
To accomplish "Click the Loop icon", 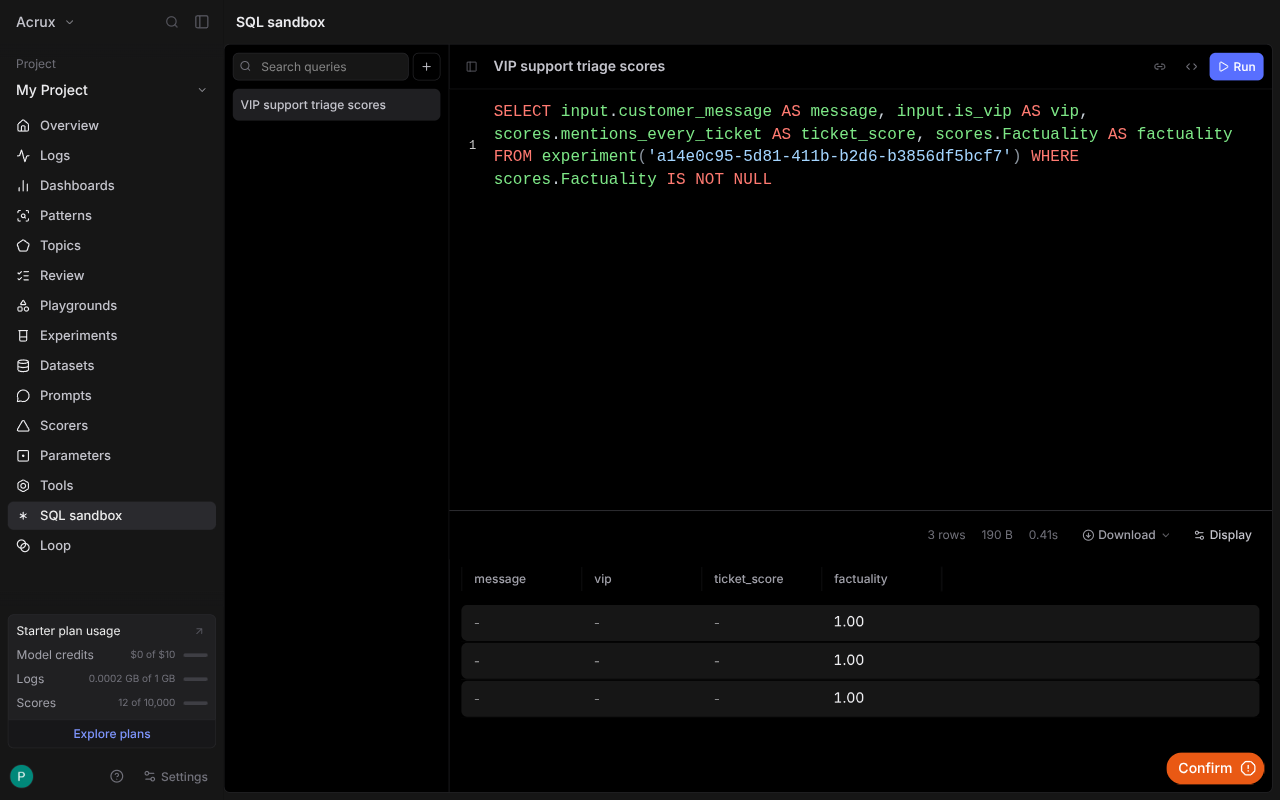I will (x=23, y=545).
